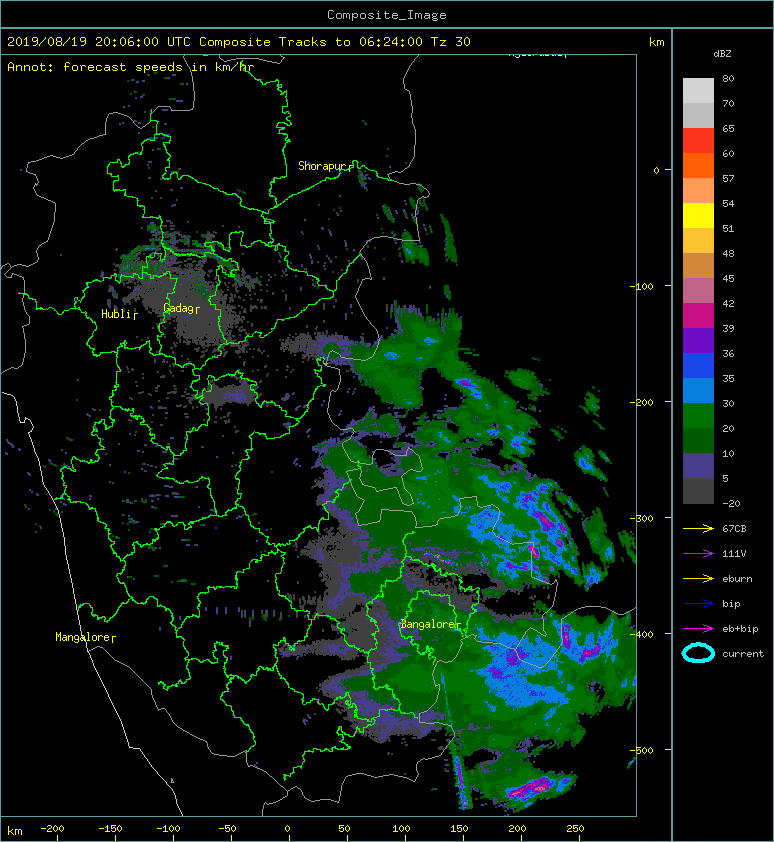774x842 pixels.
Task: Click the 'Gadag' city label
Action: point(178,308)
